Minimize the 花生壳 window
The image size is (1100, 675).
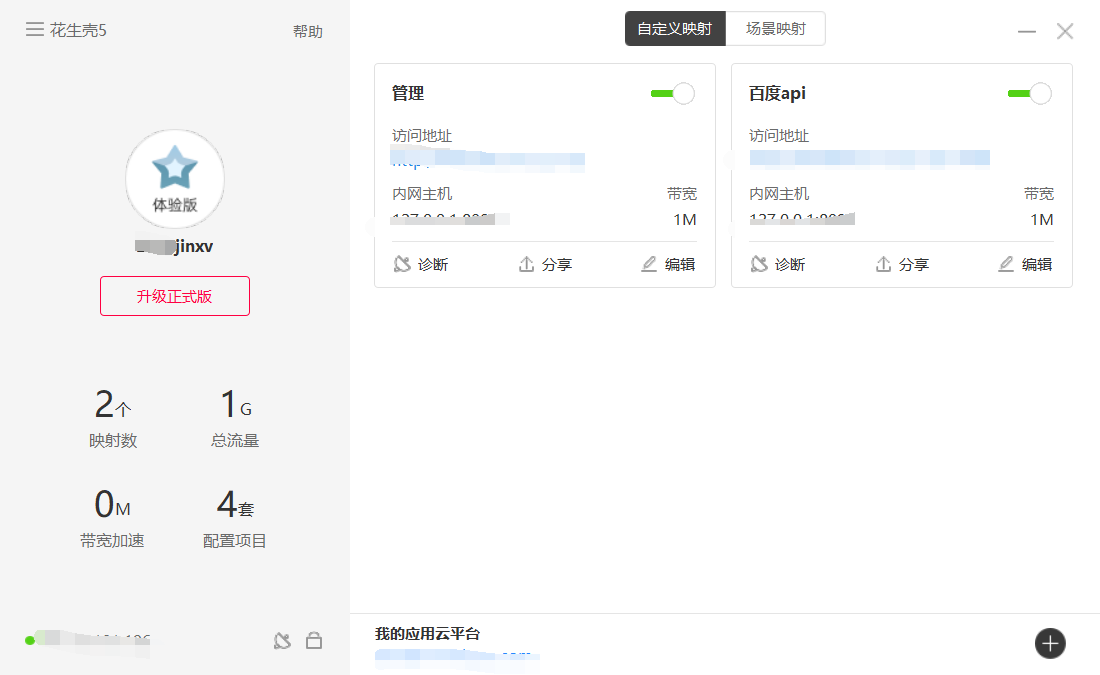(1027, 32)
